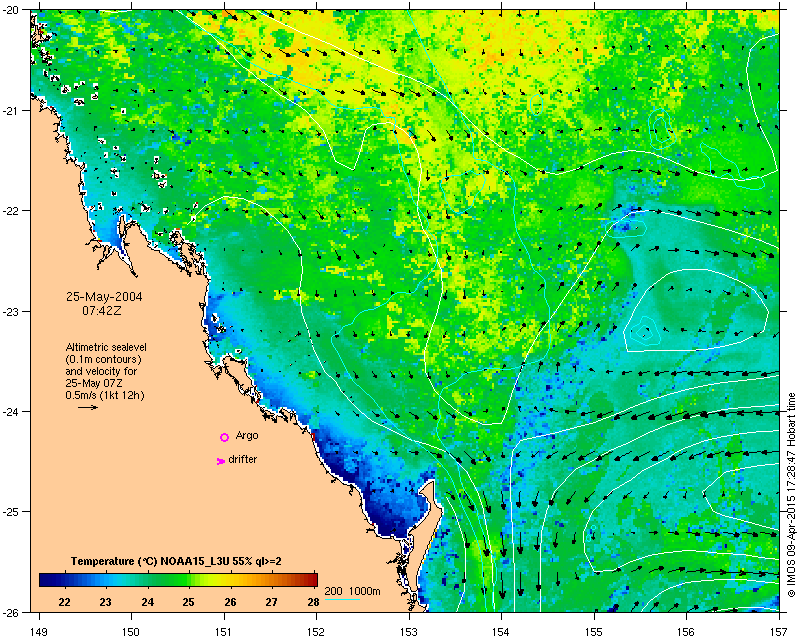
Task: Click the Temperature NOAA15_L3U title text
Action: point(176,561)
